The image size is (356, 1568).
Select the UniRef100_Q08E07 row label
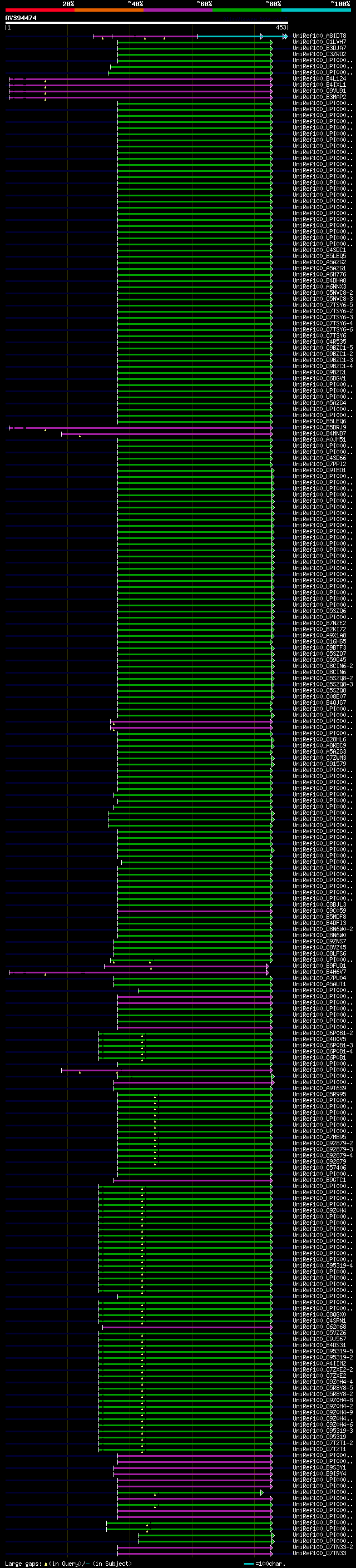click(x=319, y=697)
